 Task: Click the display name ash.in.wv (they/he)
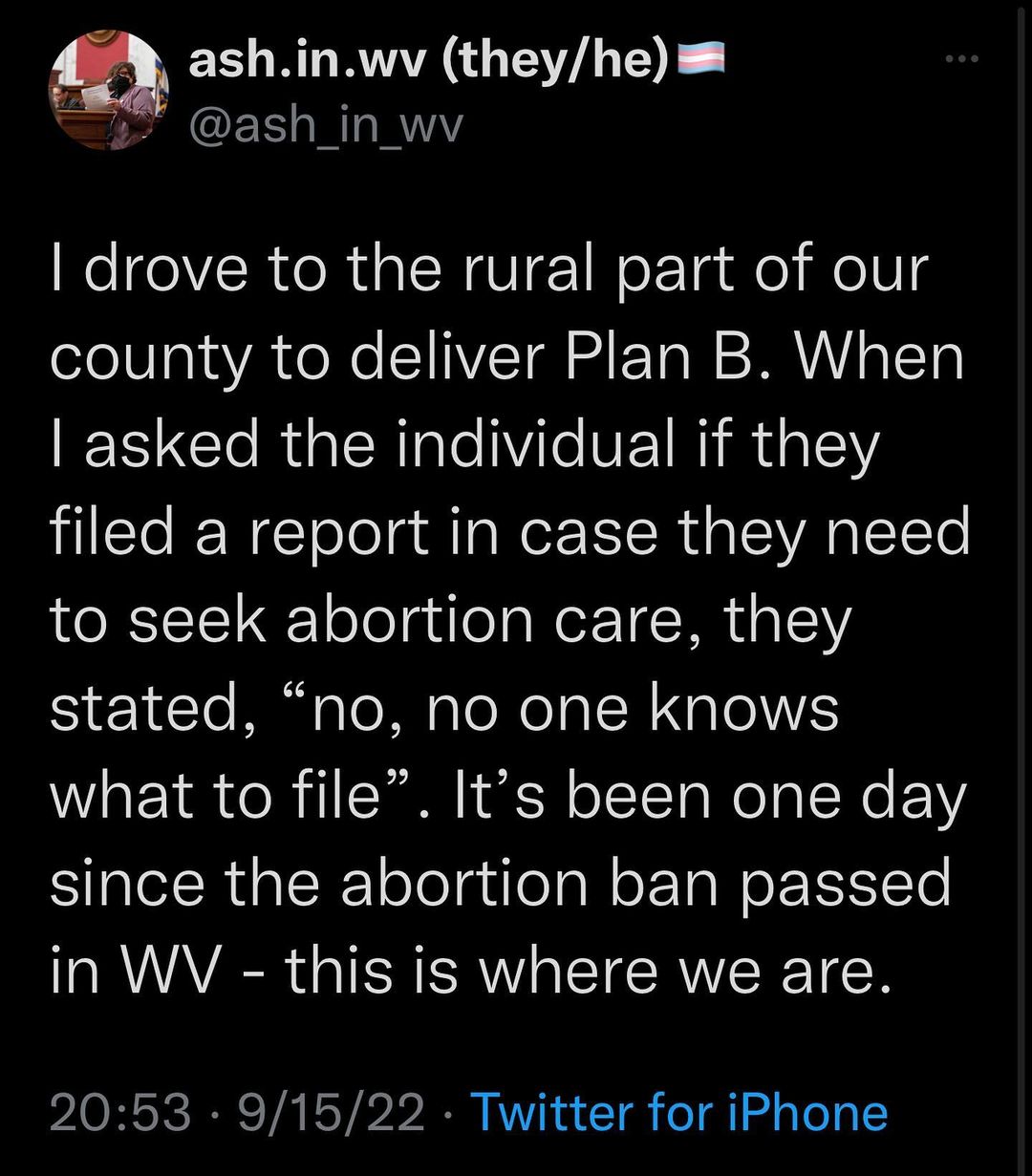pos(429,64)
